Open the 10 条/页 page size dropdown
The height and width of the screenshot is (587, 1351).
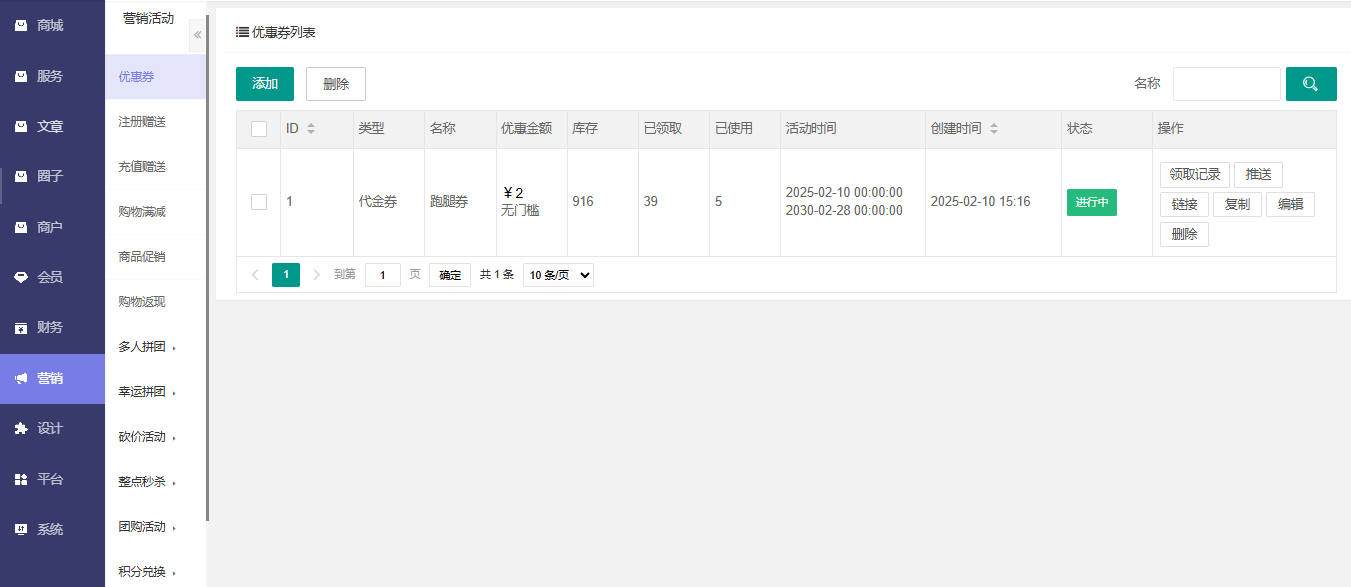[558, 275]
